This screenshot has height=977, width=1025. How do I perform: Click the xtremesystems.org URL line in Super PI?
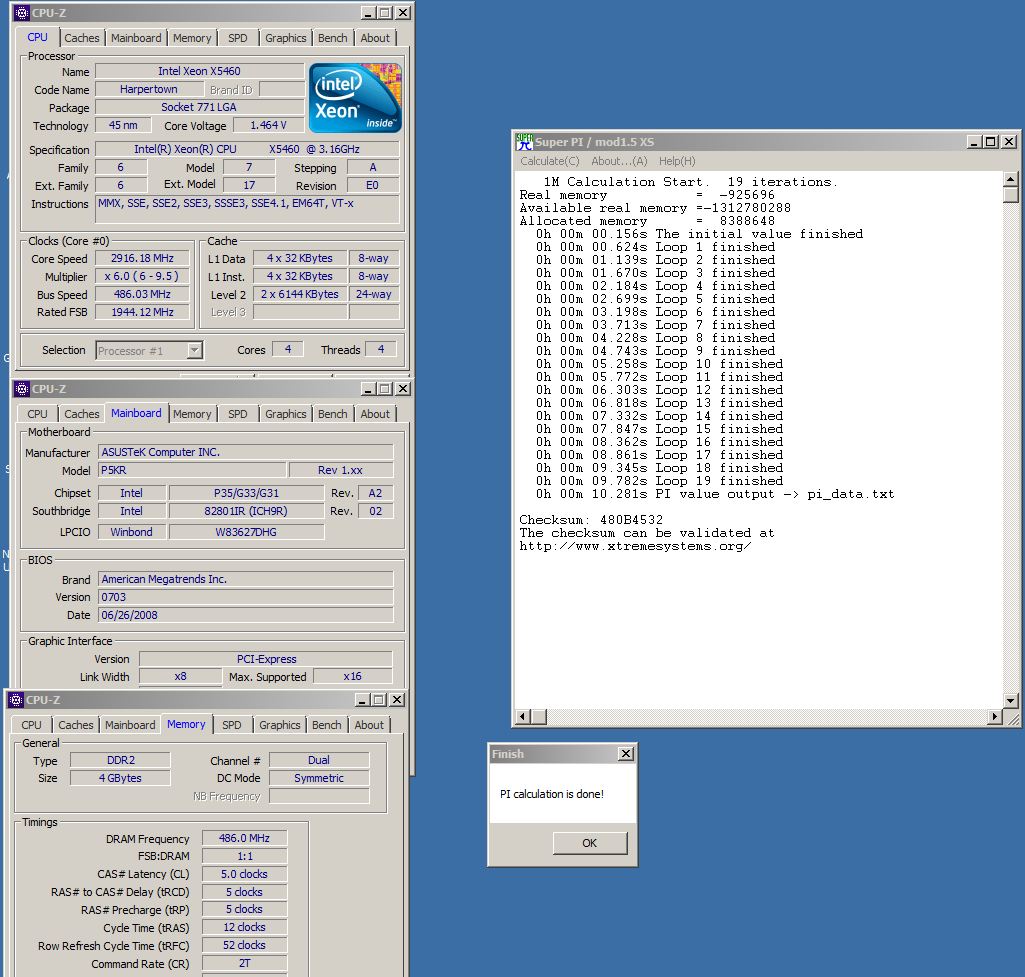pos(635,546)
